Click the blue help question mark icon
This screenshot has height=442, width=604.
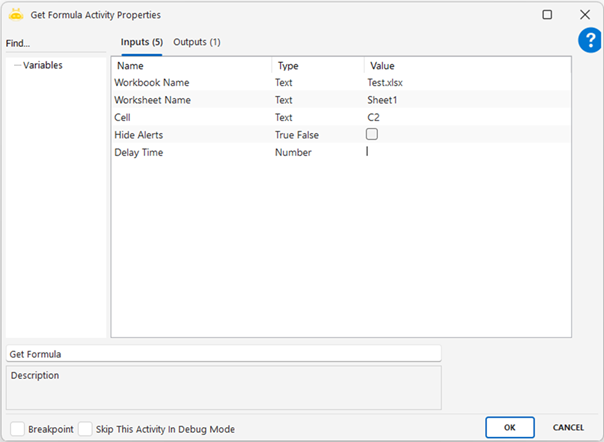(x=589, y=40)
